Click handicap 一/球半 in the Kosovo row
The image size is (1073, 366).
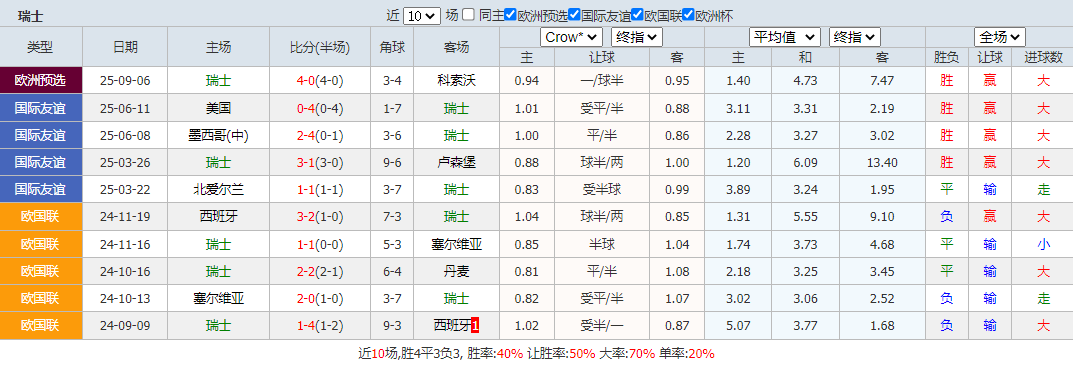click(602, 81)
